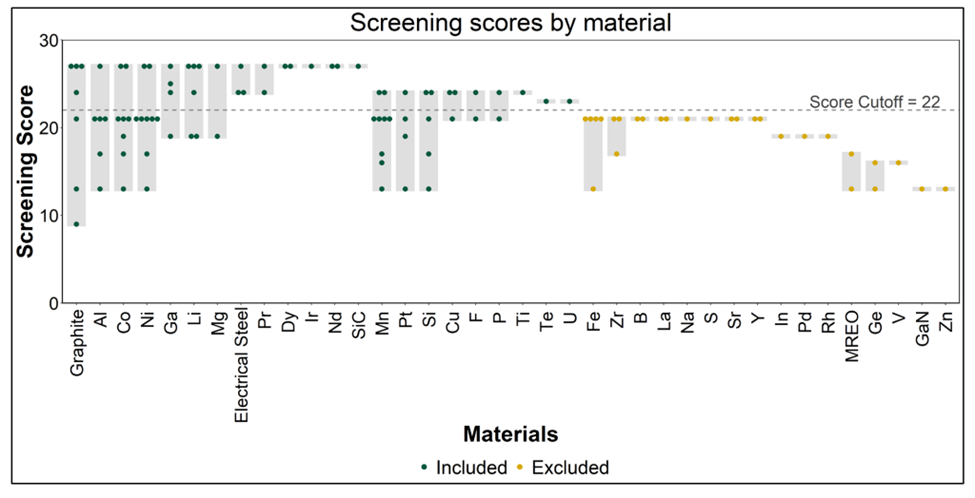Select the single U data point
The image size is (975, 498).
tap(569, 101)
